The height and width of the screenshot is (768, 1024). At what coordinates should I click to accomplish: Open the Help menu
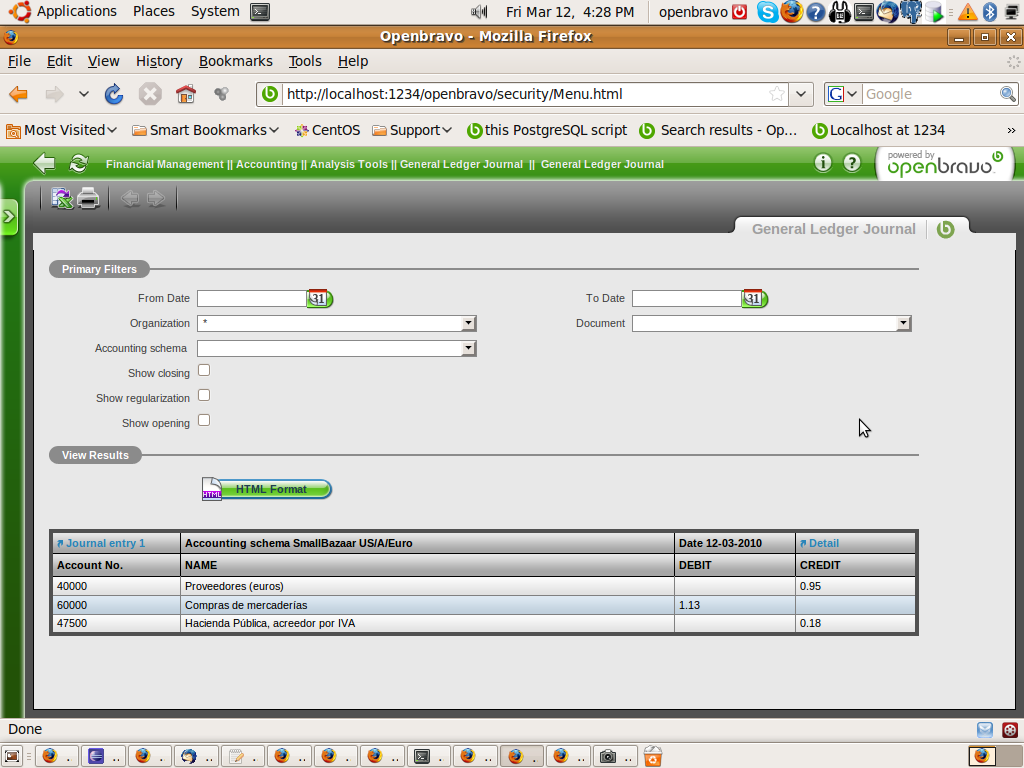pyautogui.click(x=353, y=61)
